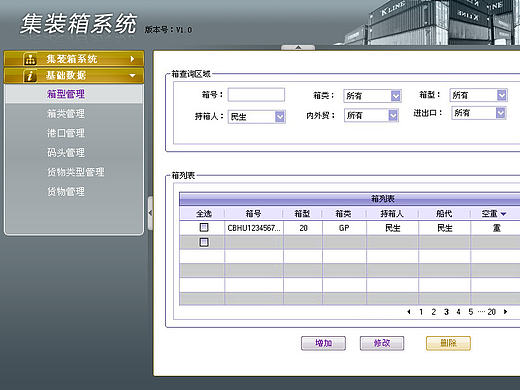Screen dimensions: 520x390
Task: Click the 集装箱系统 org-chart icon
Action: click(x=30, y=59)
